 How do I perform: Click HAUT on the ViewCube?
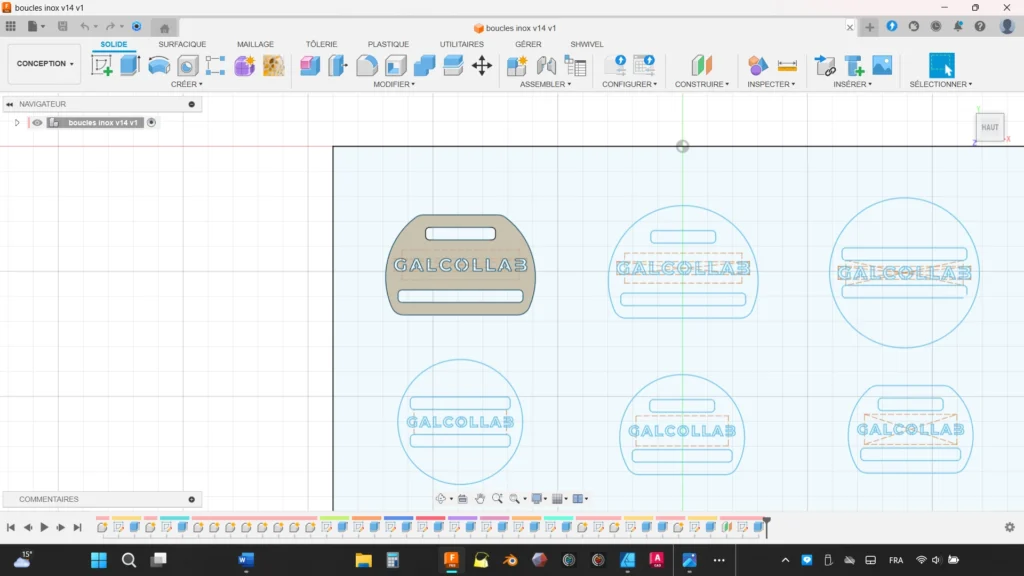click(990, 127)
